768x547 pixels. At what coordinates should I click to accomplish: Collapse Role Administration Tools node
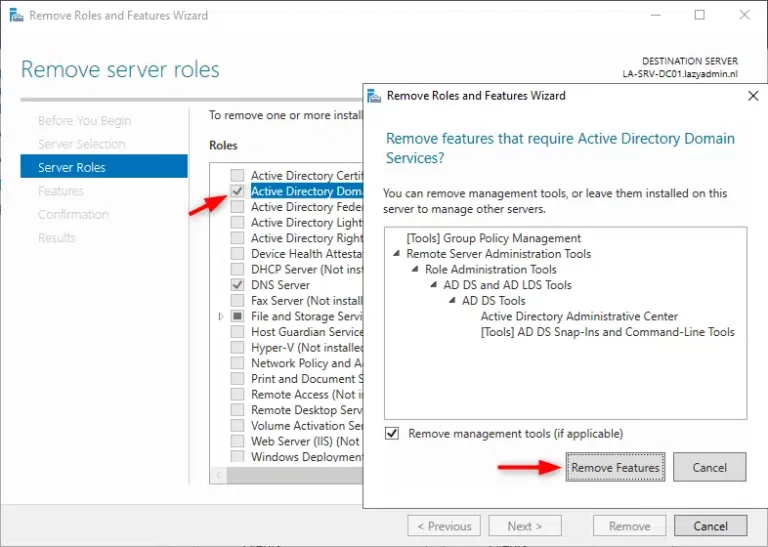click(415, 269)
